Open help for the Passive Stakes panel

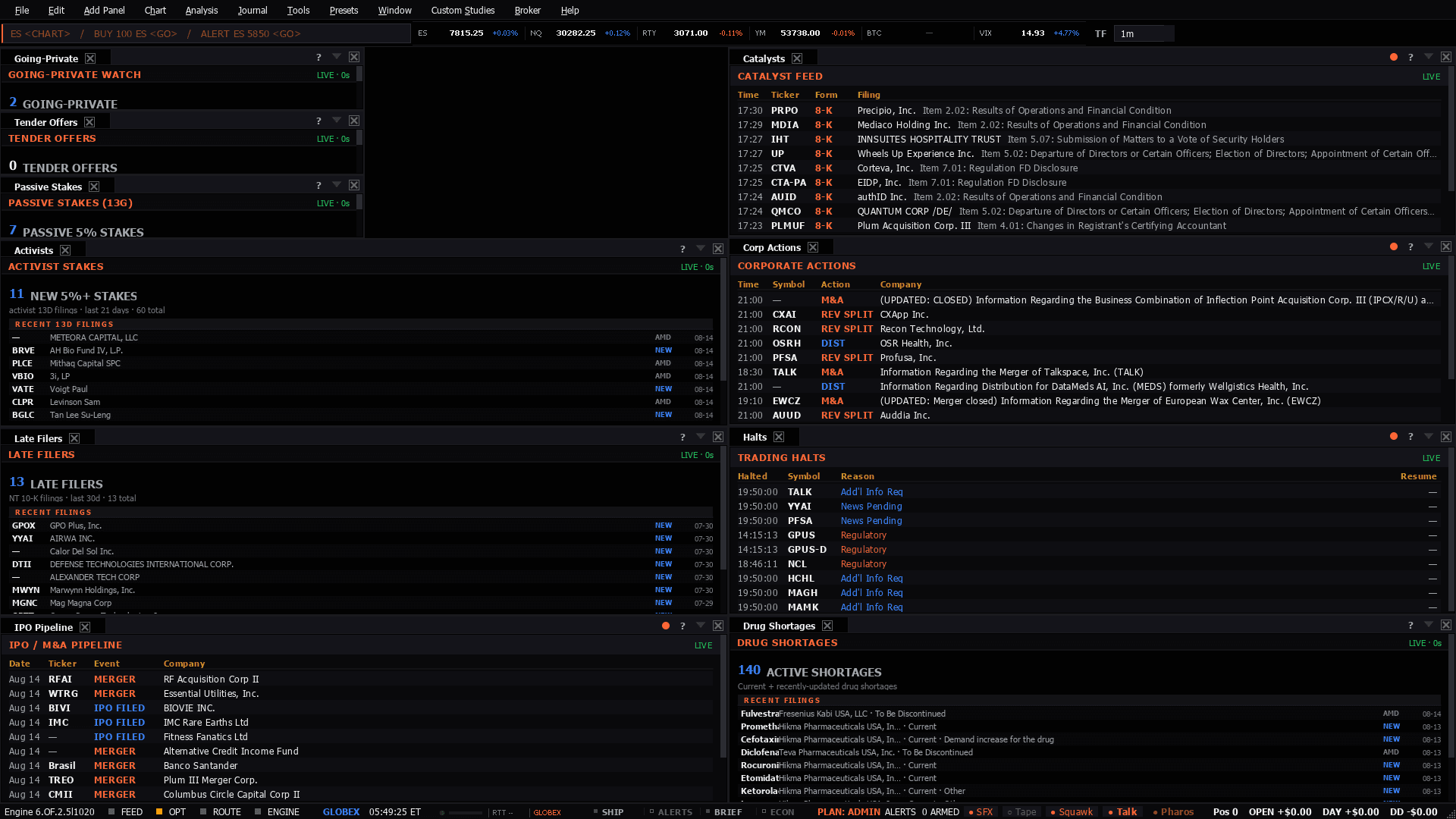(318, 185)
